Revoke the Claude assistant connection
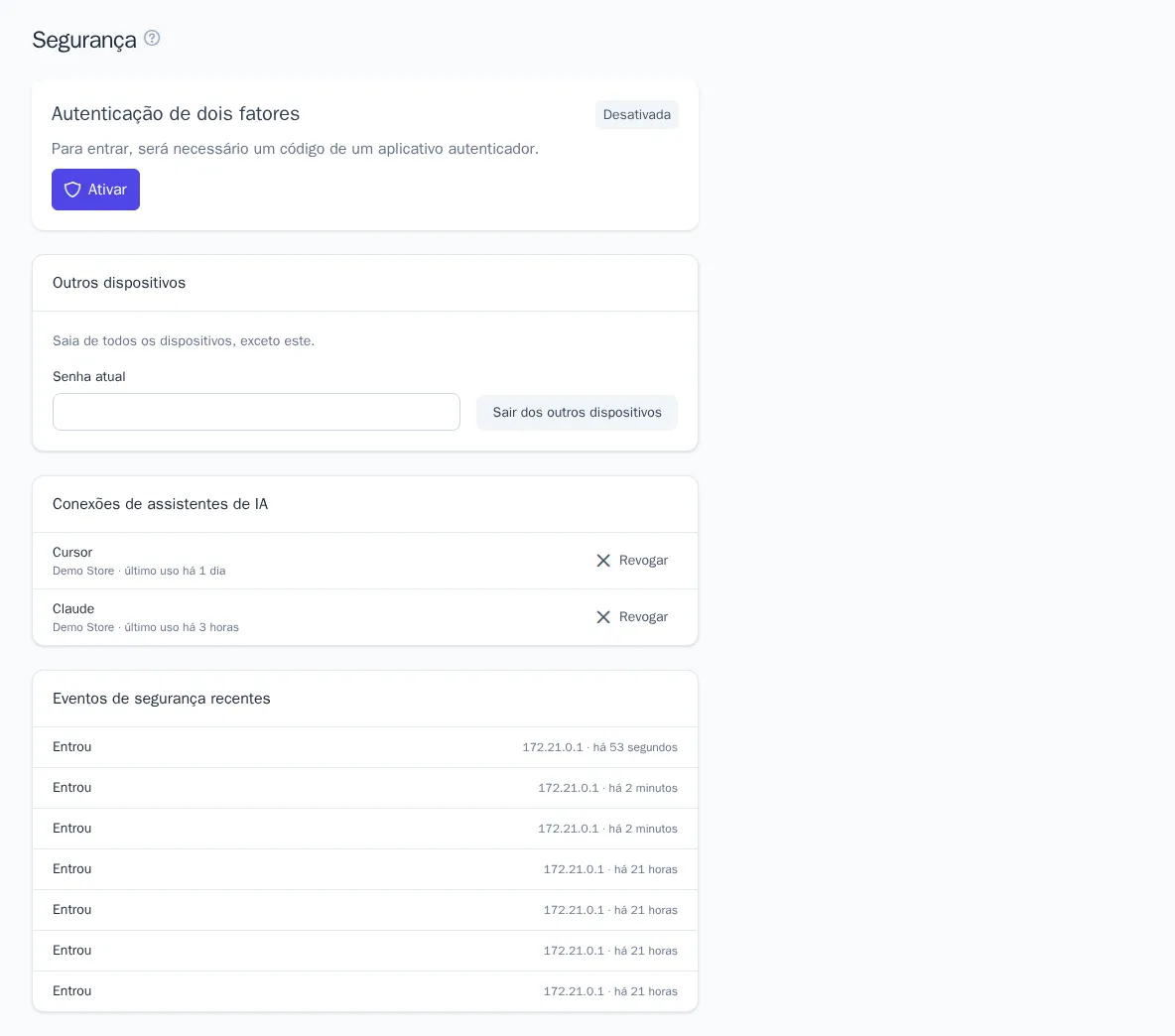Image resolution: width=1175 pixels, height=1036 pixels. pos(632,617)
